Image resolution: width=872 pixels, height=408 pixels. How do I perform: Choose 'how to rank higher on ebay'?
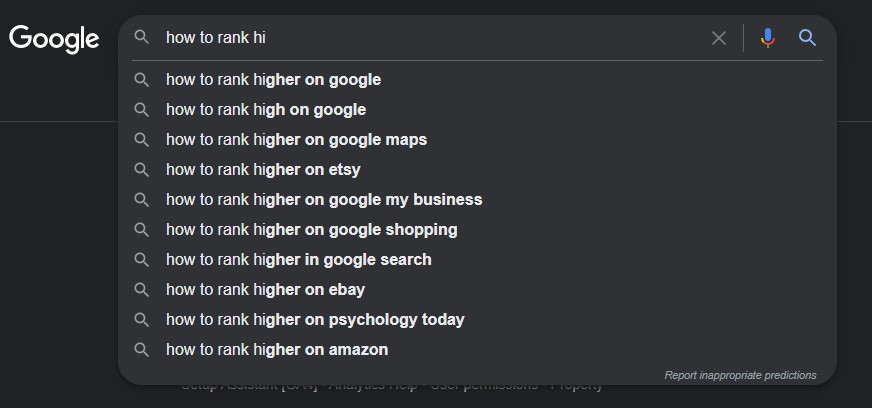pos(265,289)
